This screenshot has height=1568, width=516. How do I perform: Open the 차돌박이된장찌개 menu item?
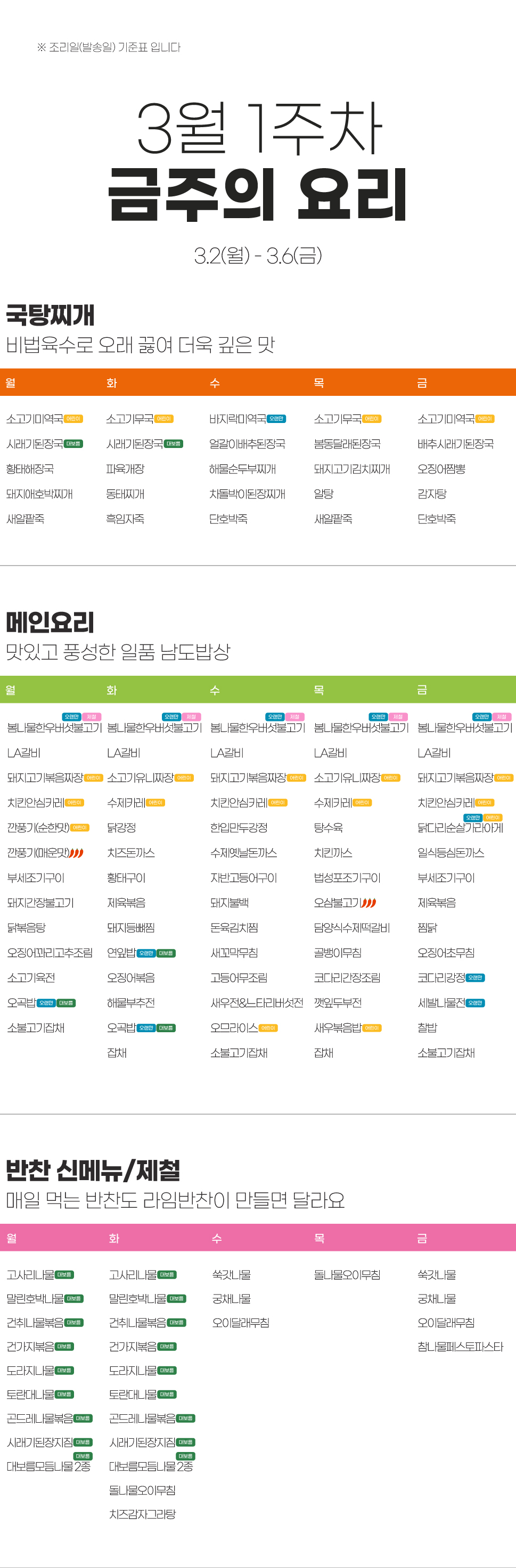pos(247,494)
